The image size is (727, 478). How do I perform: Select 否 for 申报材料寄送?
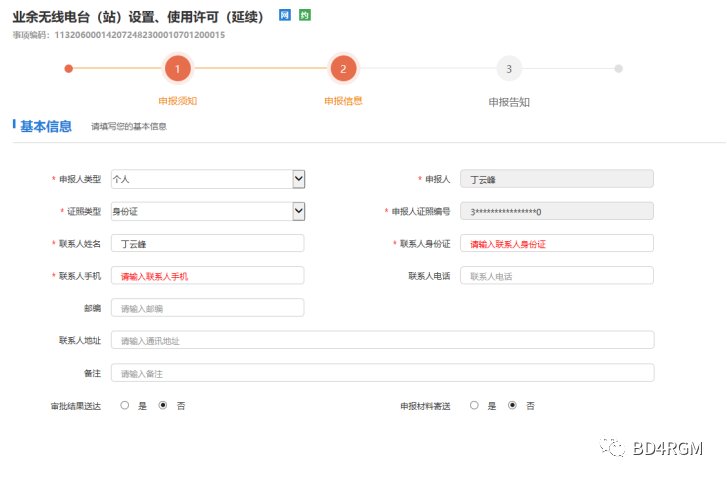pyautogui.click(x=512, y=405)
